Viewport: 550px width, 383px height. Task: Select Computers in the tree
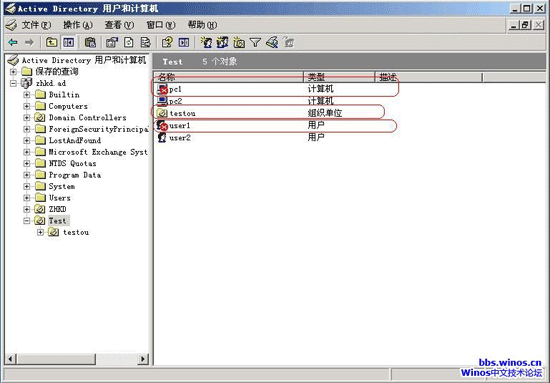click(x=68, y=106)
